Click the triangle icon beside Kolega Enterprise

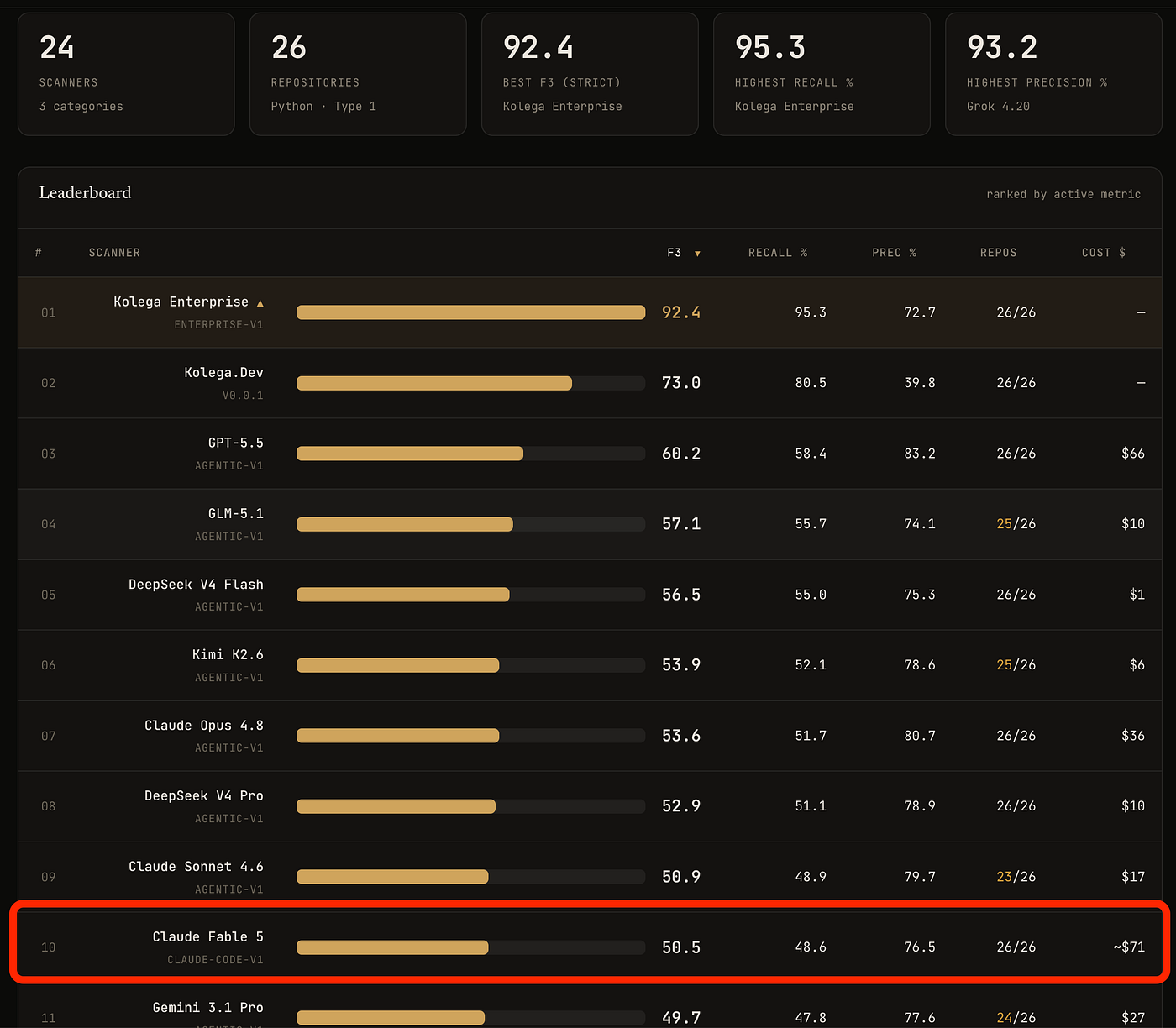(260, 303)
